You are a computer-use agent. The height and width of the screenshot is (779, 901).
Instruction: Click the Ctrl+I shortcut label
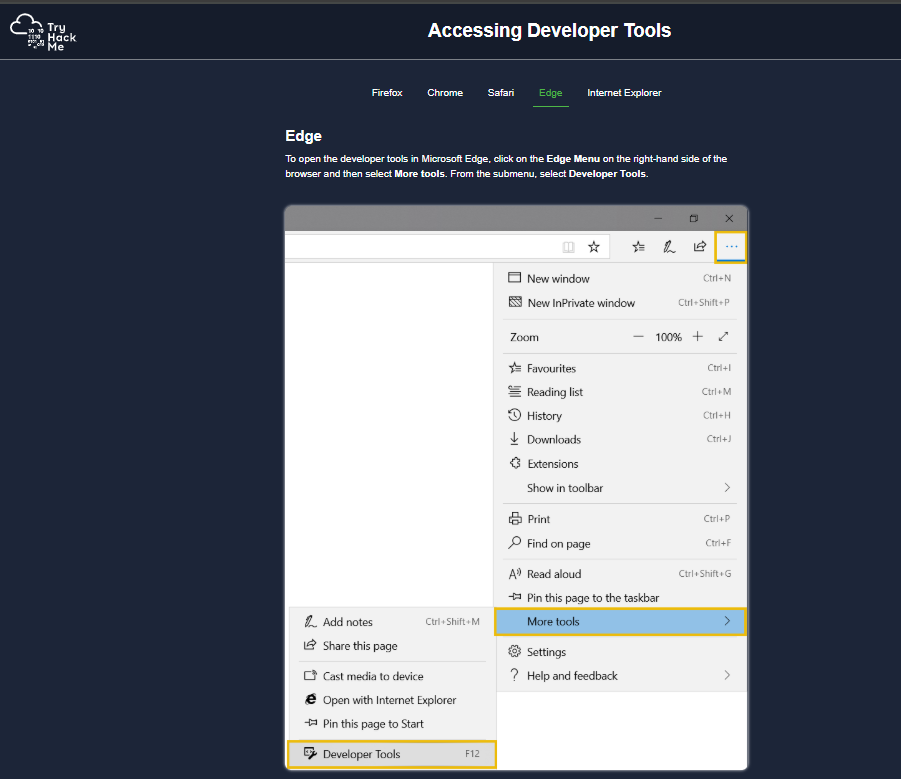(719, 368)
